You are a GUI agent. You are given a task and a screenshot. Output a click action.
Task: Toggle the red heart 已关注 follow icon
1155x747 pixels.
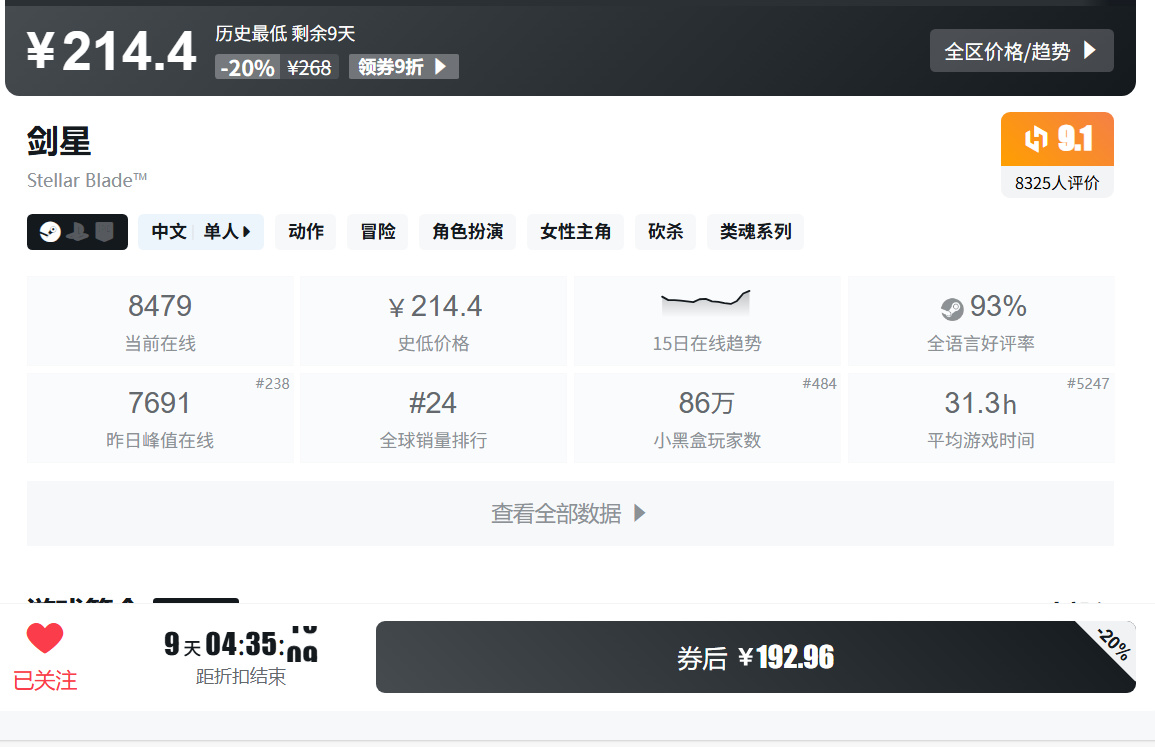coord(45,638)
